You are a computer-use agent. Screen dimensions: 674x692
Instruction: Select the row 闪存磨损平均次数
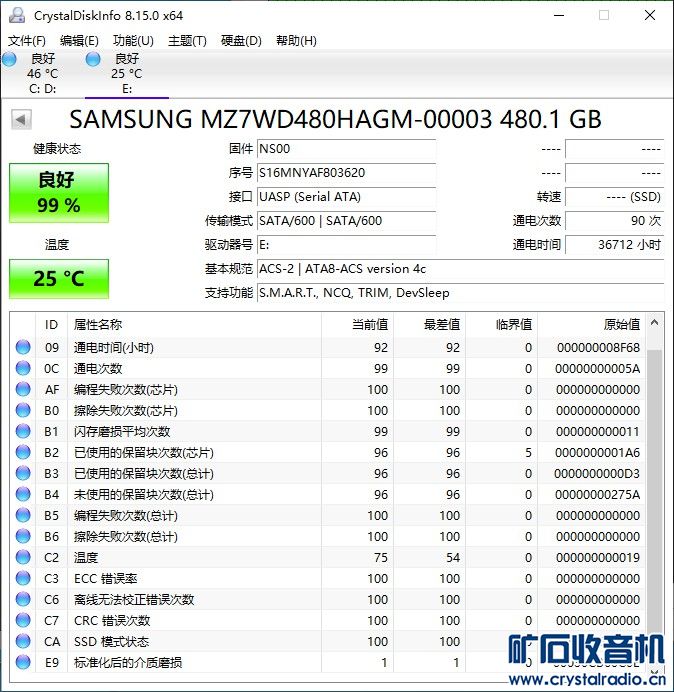(x=328, y=431)
